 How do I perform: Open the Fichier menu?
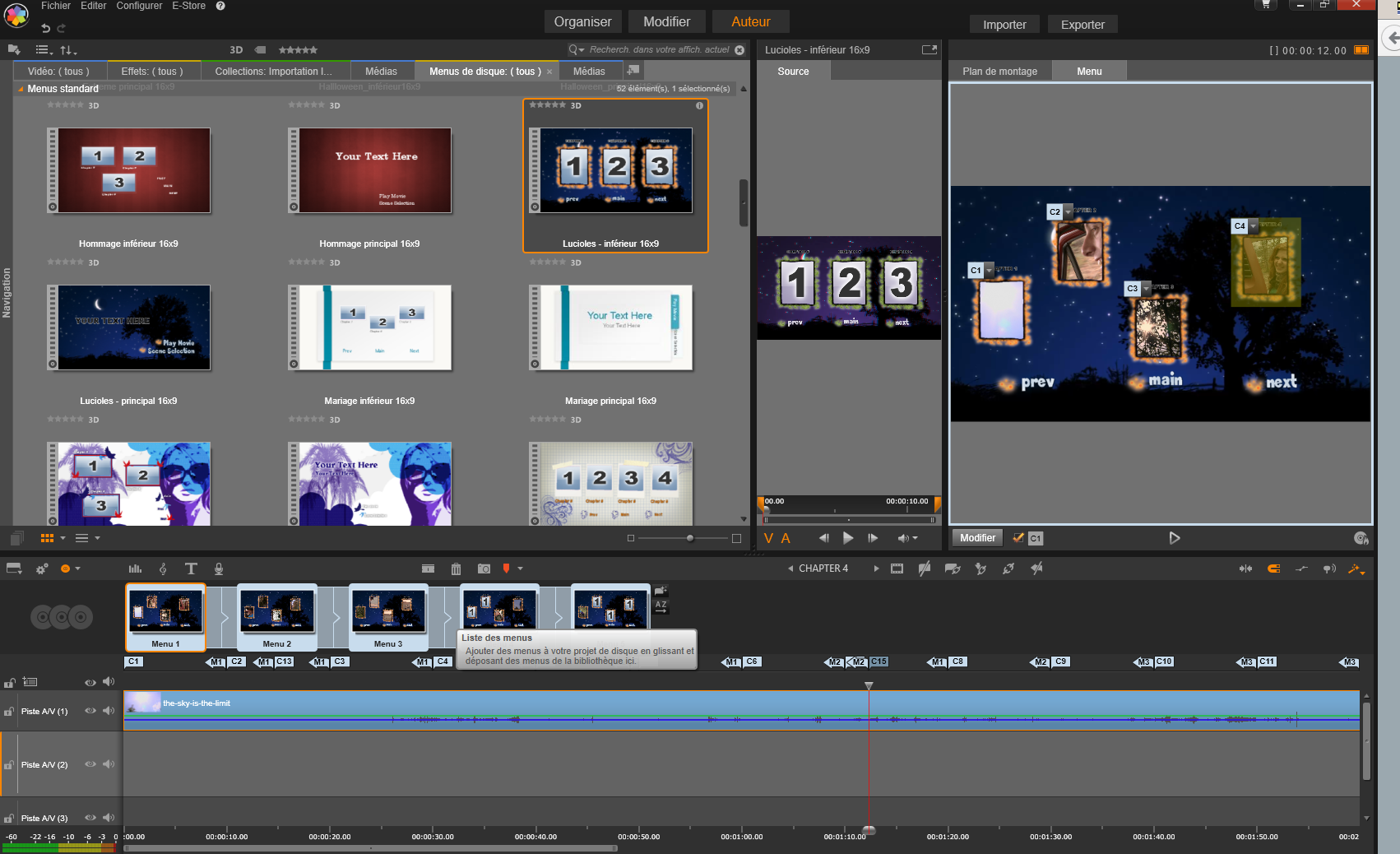click(x=56, y=6)
